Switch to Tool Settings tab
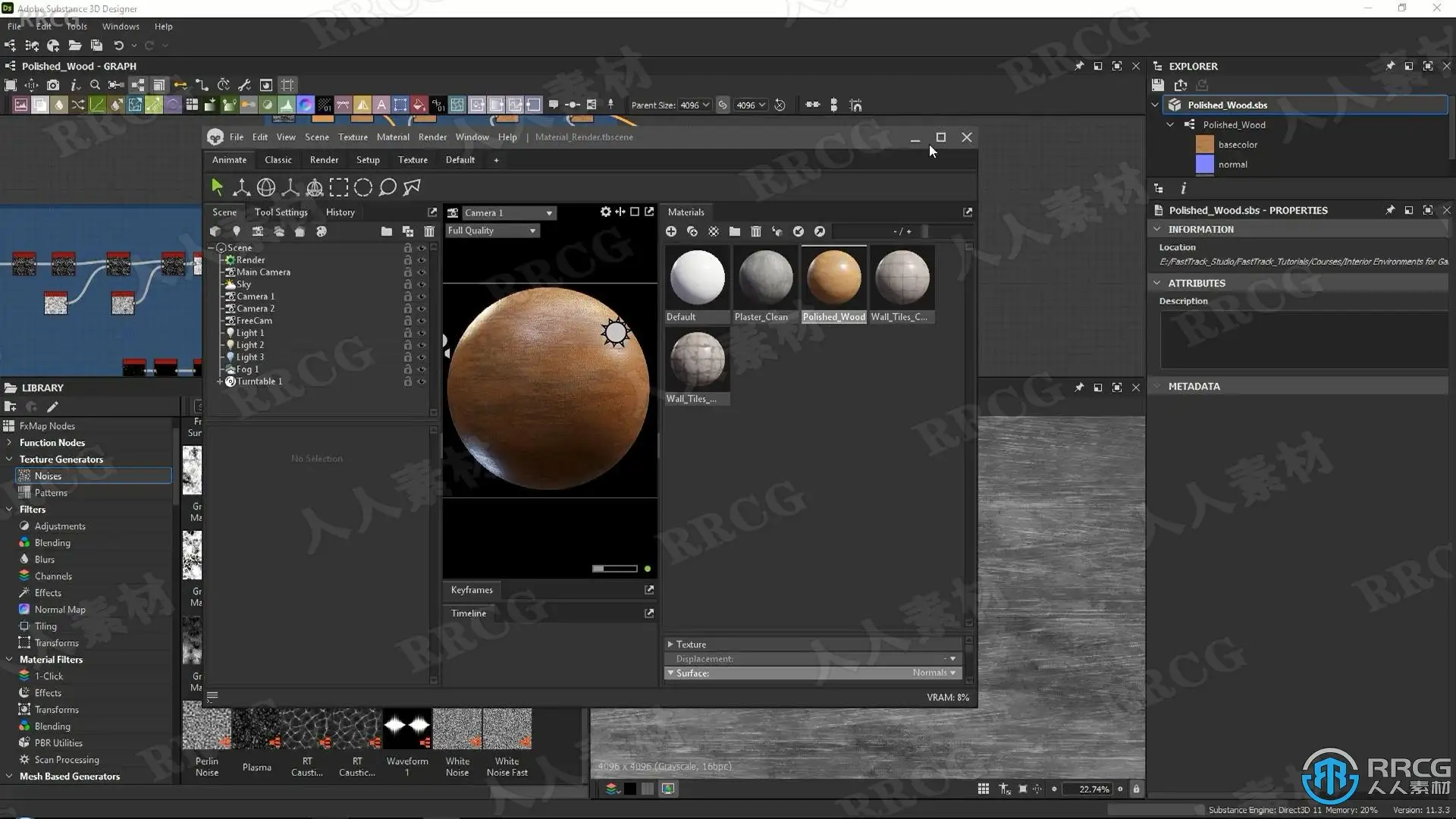The width and height of the screenshot is (1456, 819). pyautogui.click(x=281, y=212)
